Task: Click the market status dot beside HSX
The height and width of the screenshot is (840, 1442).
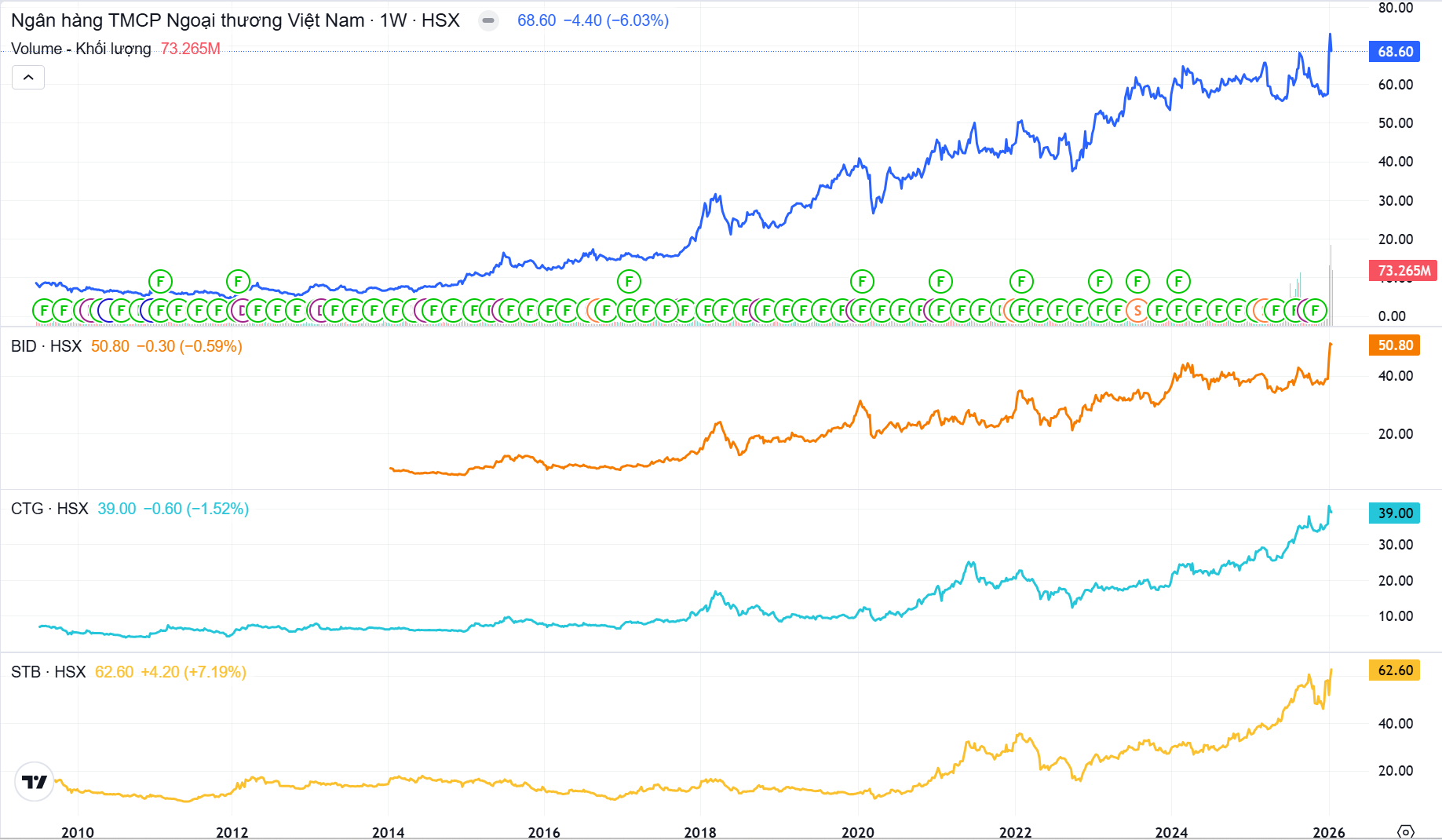Action: click(488, 20)
